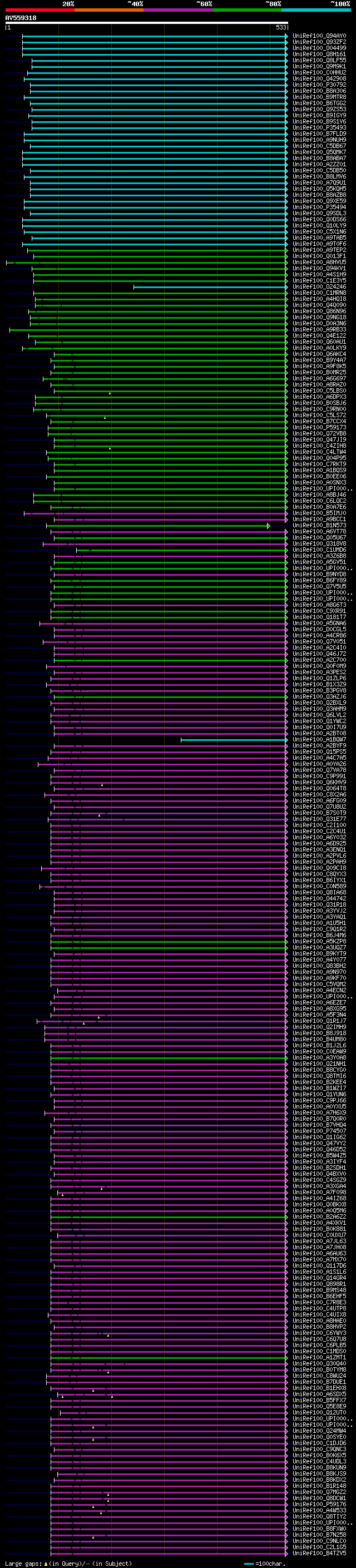
Task: Click the white query length bar
Action: click(x=147, y=23)
